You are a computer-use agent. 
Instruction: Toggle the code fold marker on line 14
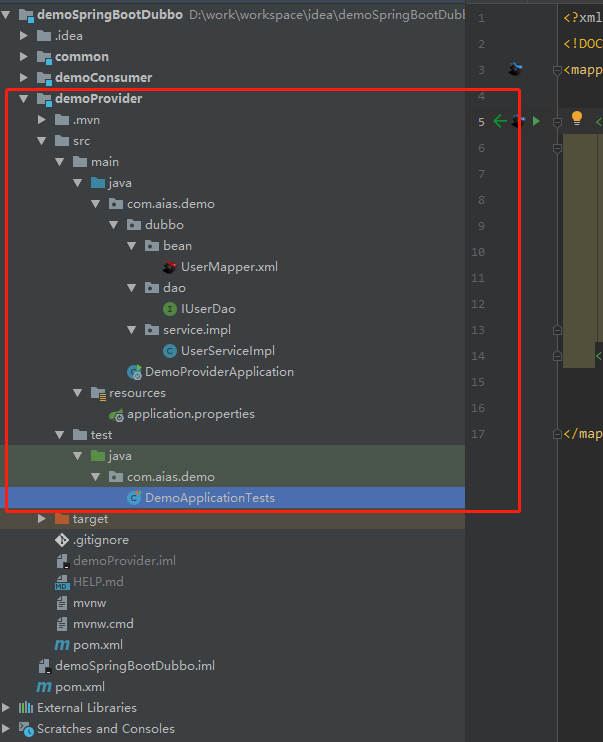(557, 356)
